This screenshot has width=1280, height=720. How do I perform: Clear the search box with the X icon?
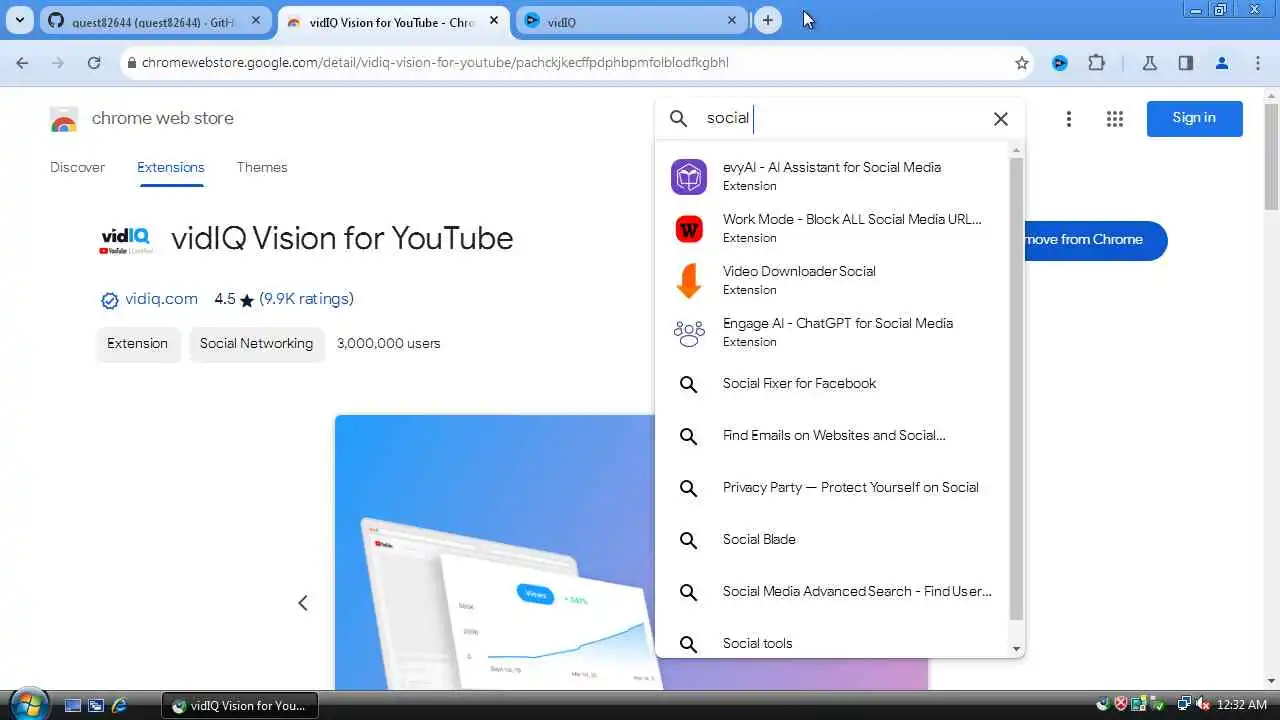[1000, 119]
